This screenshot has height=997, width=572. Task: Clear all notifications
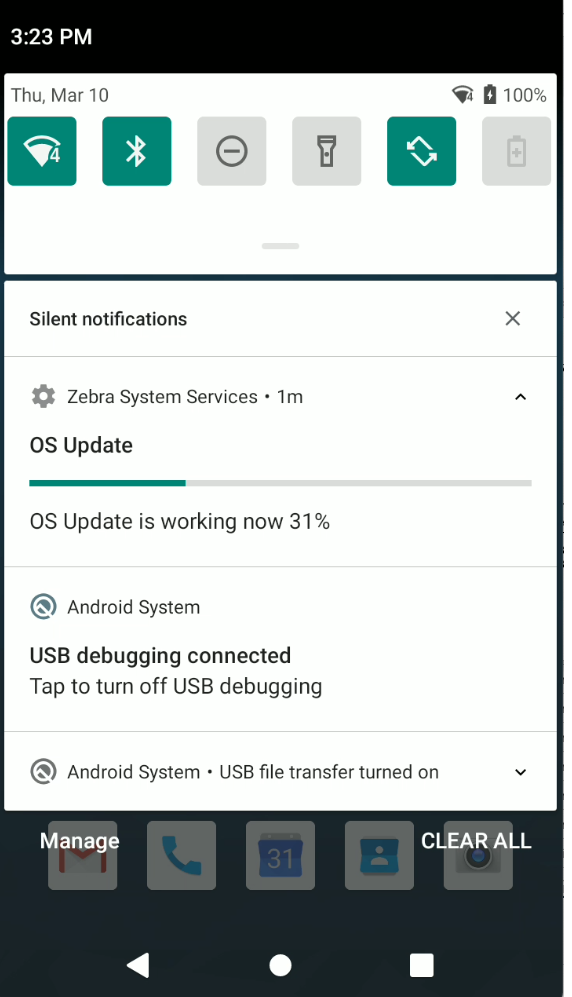tap(476, 841)
